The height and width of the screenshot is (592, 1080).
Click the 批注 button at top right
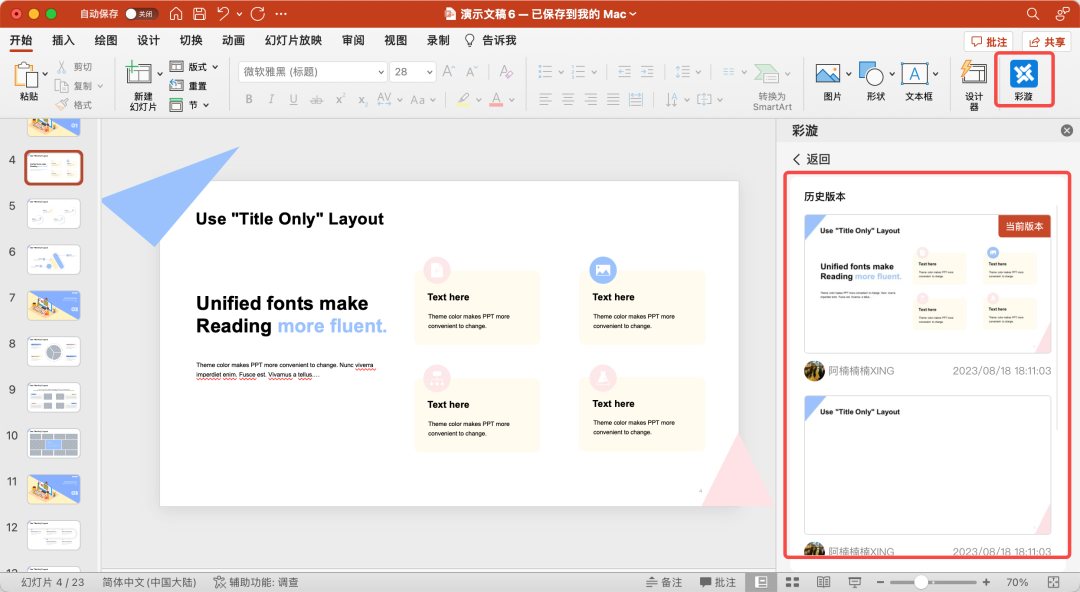[989, 42]
